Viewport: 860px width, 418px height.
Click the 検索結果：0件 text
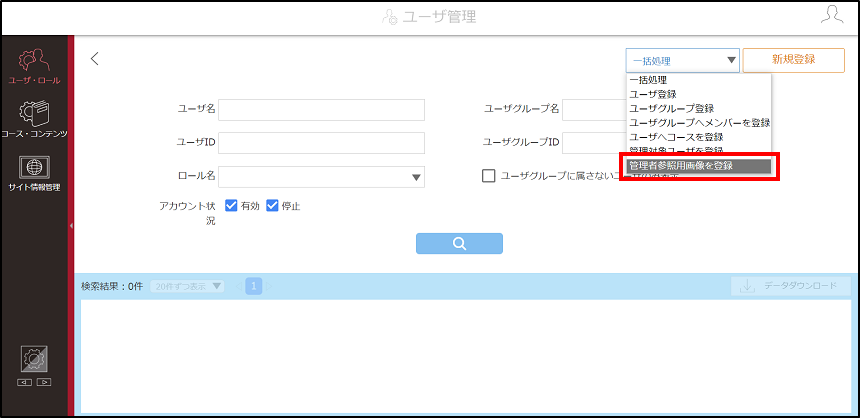coord(112,286)
